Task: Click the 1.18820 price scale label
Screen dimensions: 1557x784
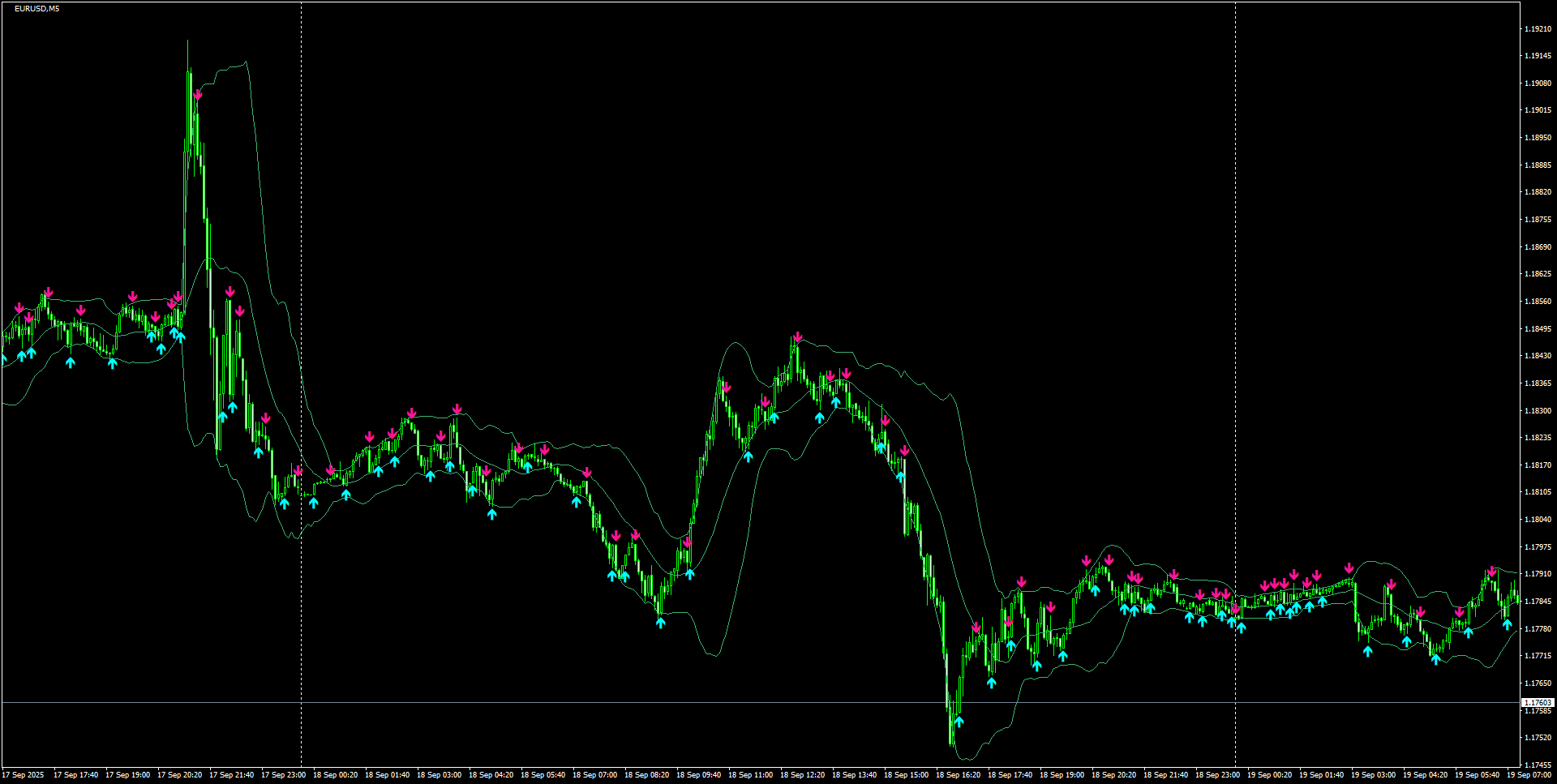Action: click(1538, 192)
